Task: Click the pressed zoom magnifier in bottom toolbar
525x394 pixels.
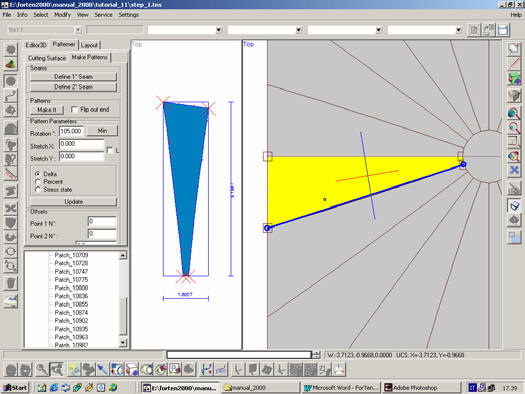Action: click(x=57, y=369)
